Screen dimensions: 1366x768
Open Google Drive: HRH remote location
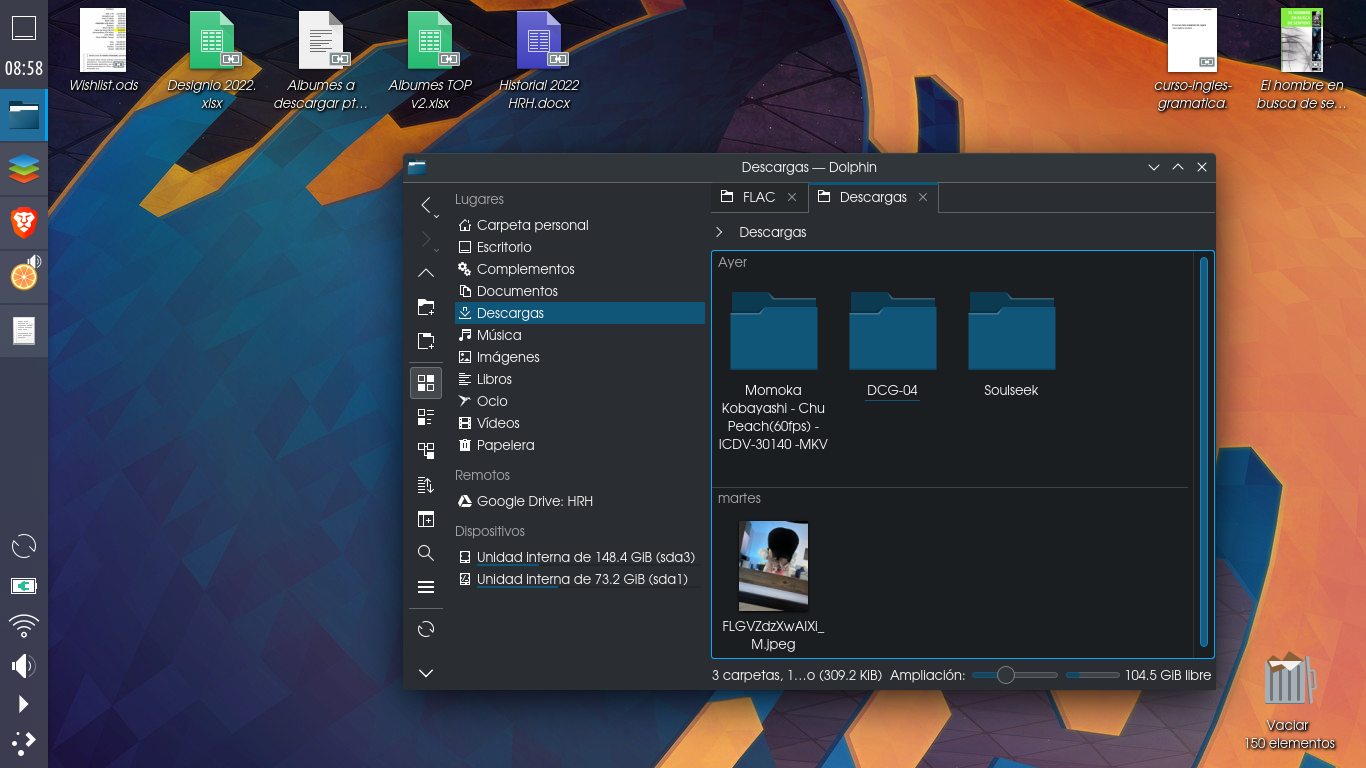pos(534,501)
